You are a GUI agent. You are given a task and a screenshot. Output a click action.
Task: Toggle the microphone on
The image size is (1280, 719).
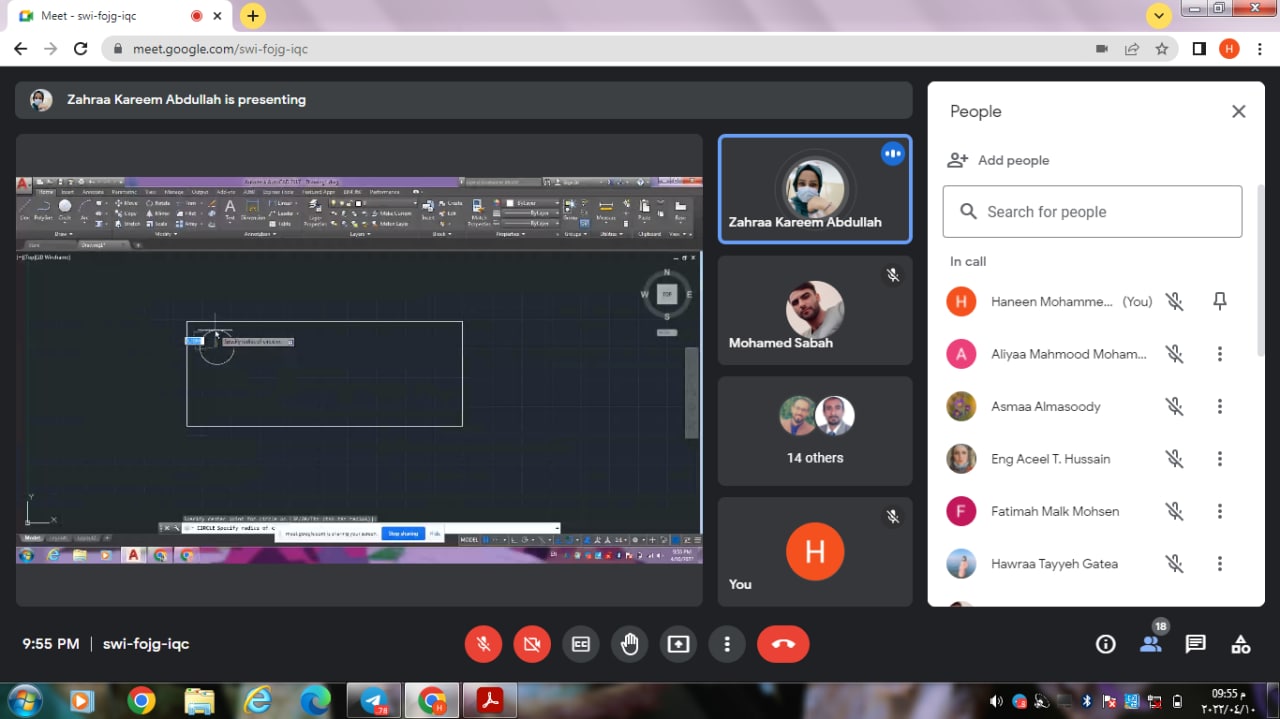pos(483,644)
